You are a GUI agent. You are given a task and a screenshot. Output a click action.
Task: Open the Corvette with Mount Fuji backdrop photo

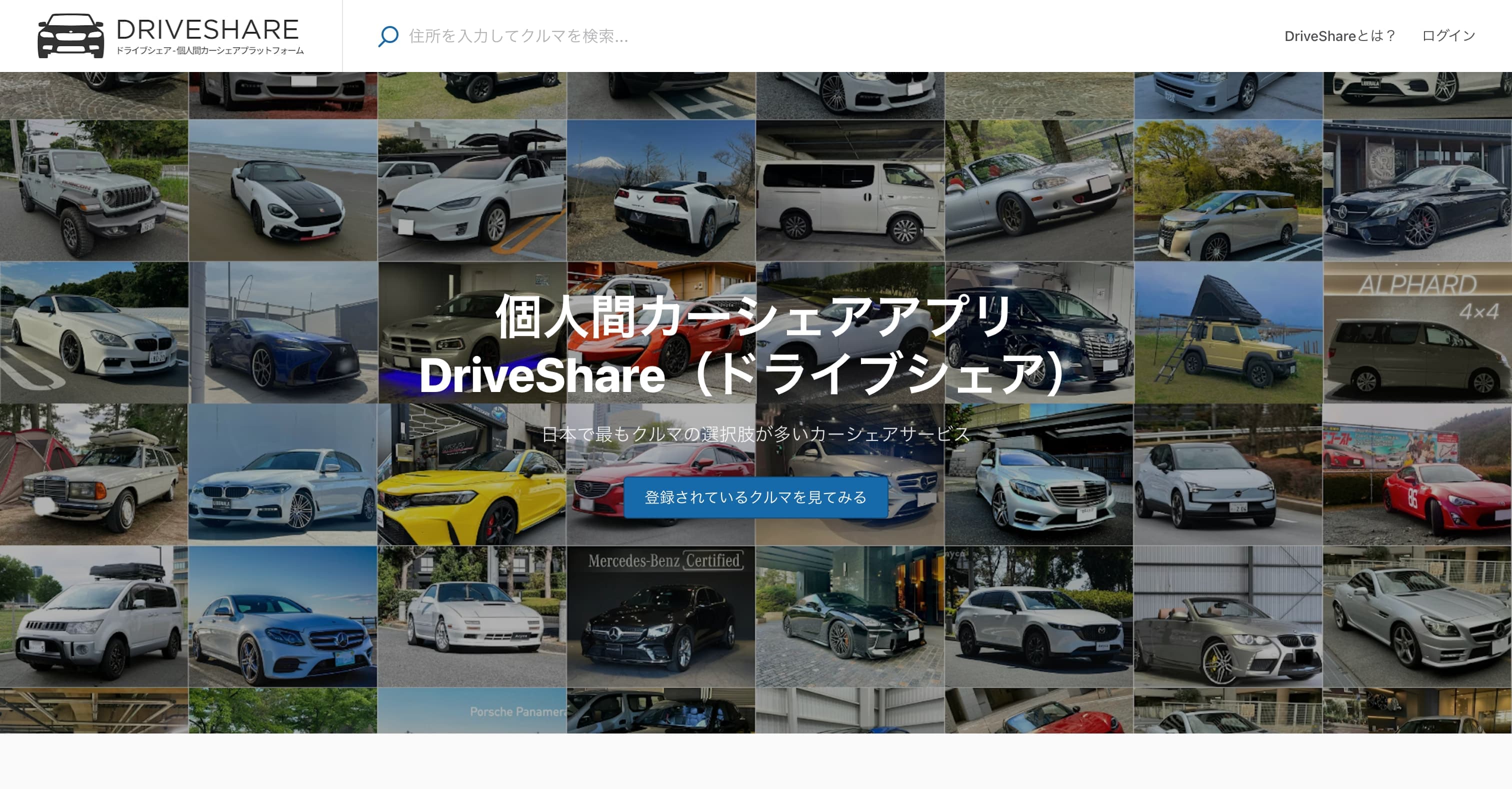[657, 188]
